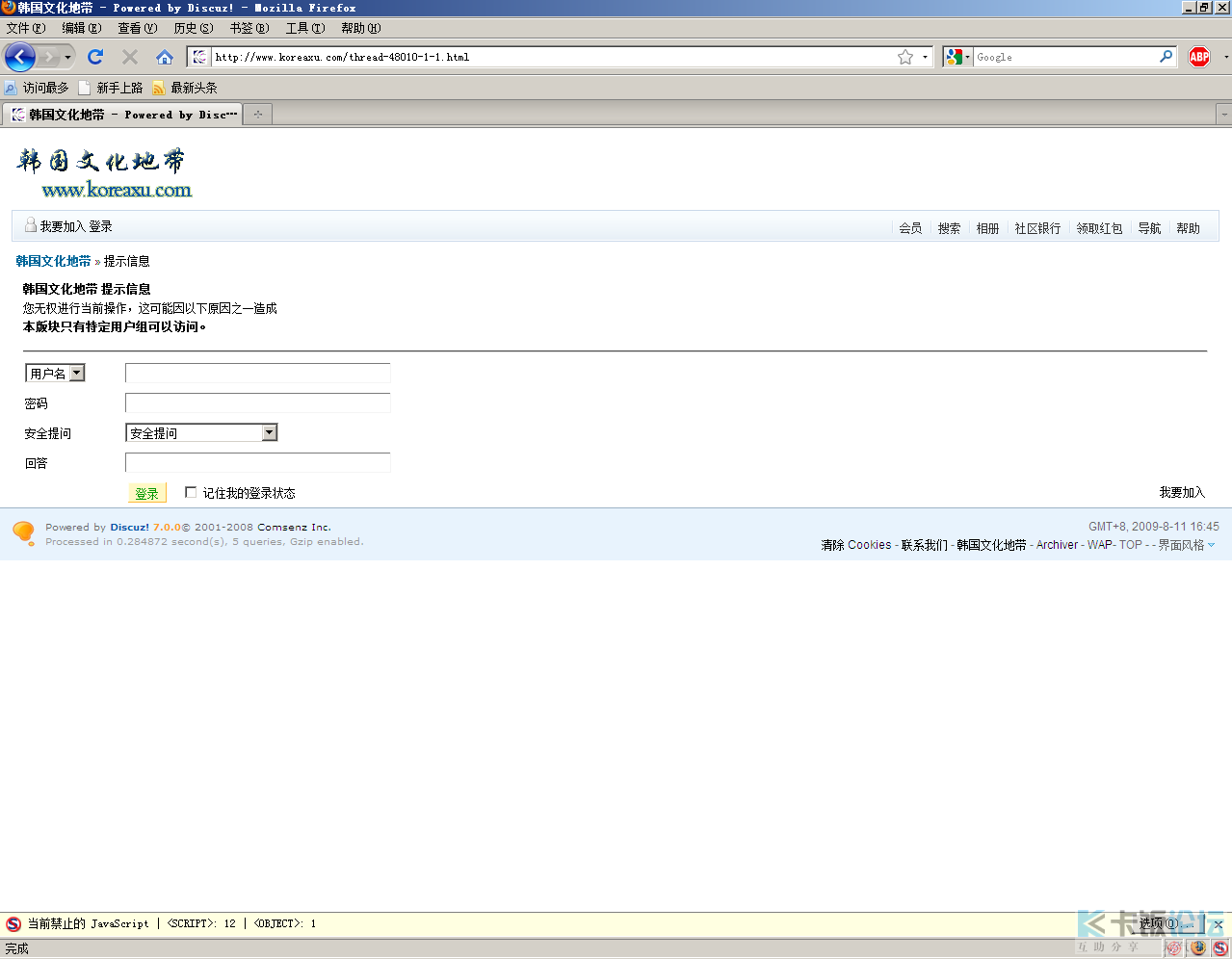Screen dimensions: 1232x959
Task: Click the Google search engine icon
Action: [x=954, y=57]
